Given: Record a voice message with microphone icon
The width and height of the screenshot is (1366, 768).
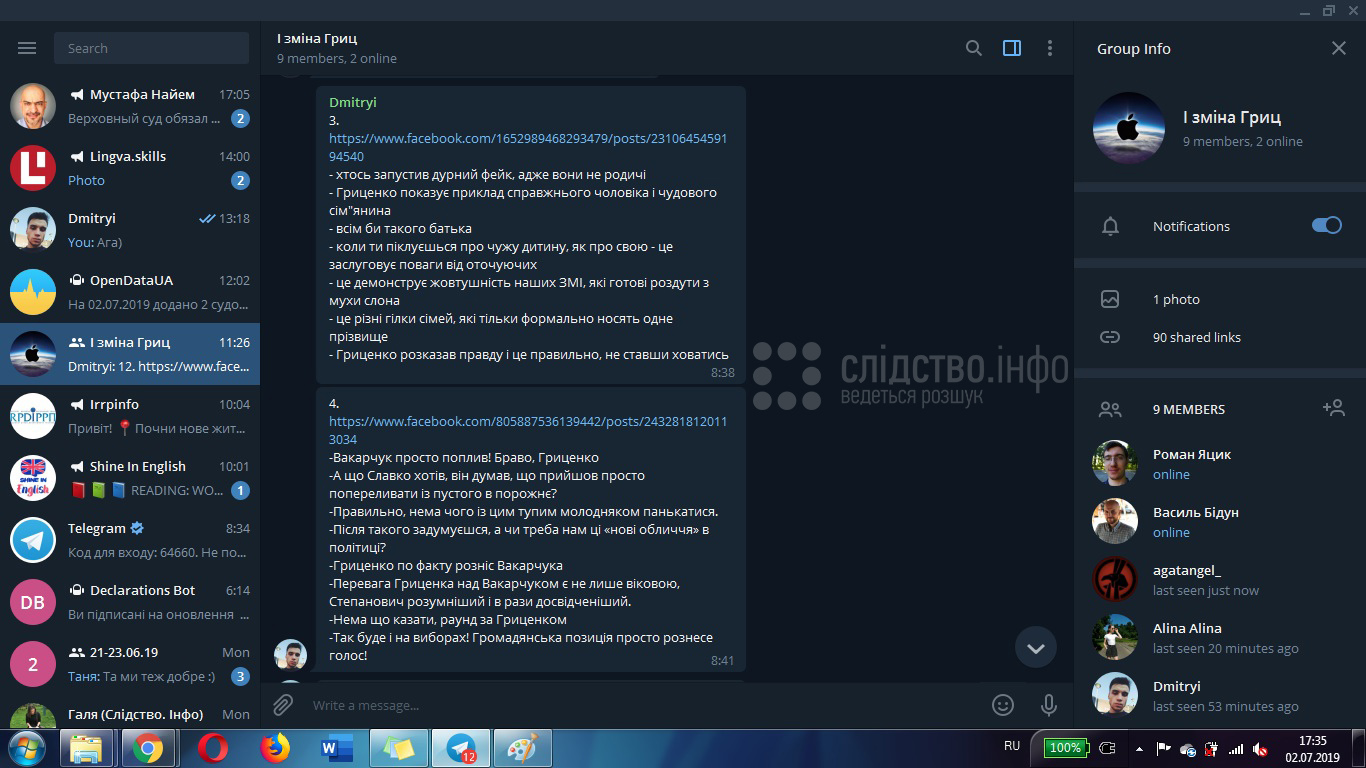Looking at the screenshot, I should click(1049, 705).
